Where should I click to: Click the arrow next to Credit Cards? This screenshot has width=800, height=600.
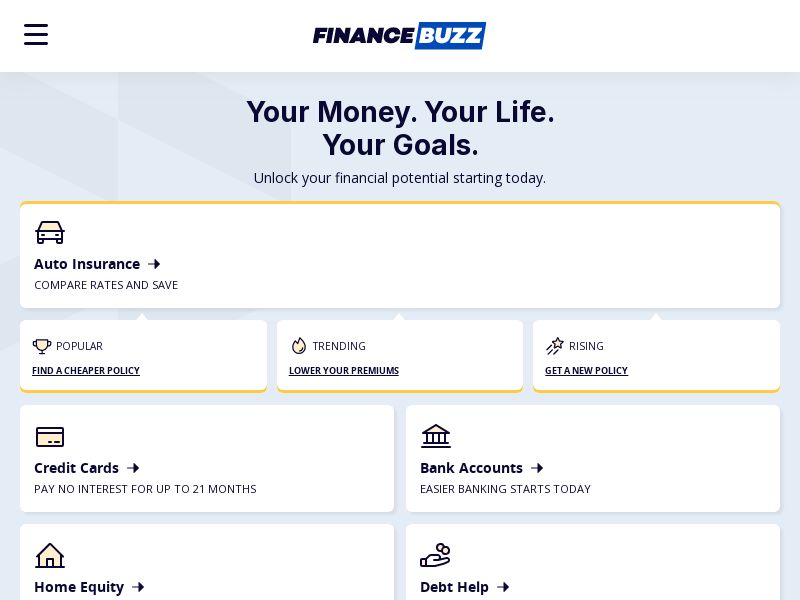pyautogui.click(x=133, y=468)
